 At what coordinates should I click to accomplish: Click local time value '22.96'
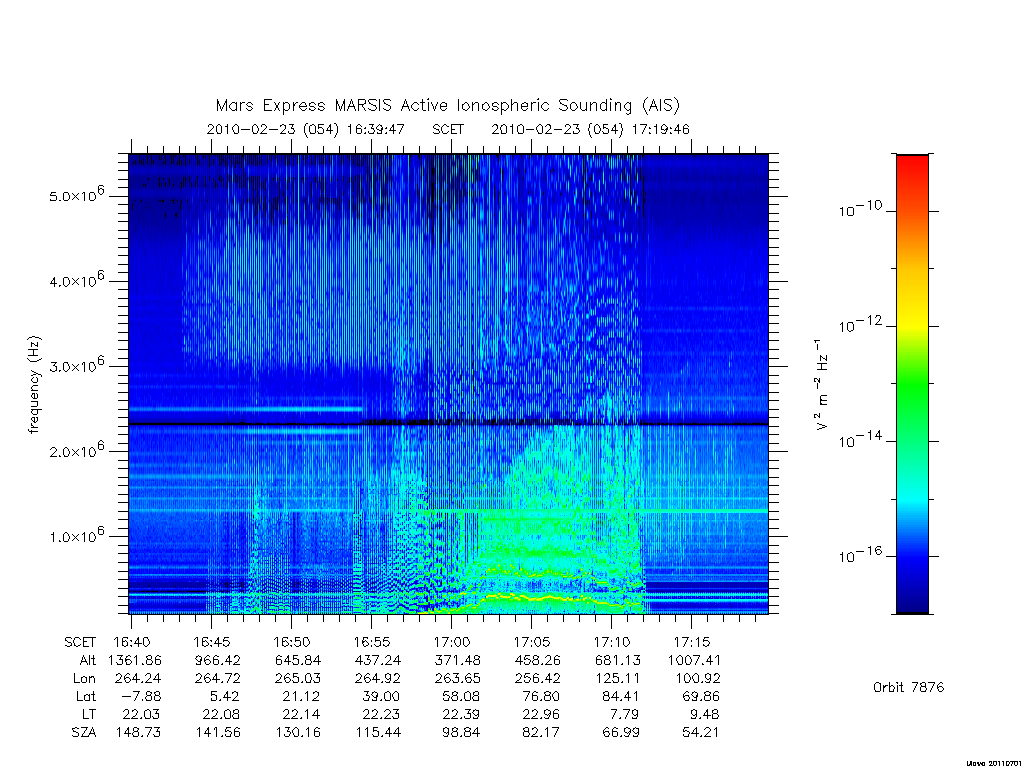tap(541, 714)
